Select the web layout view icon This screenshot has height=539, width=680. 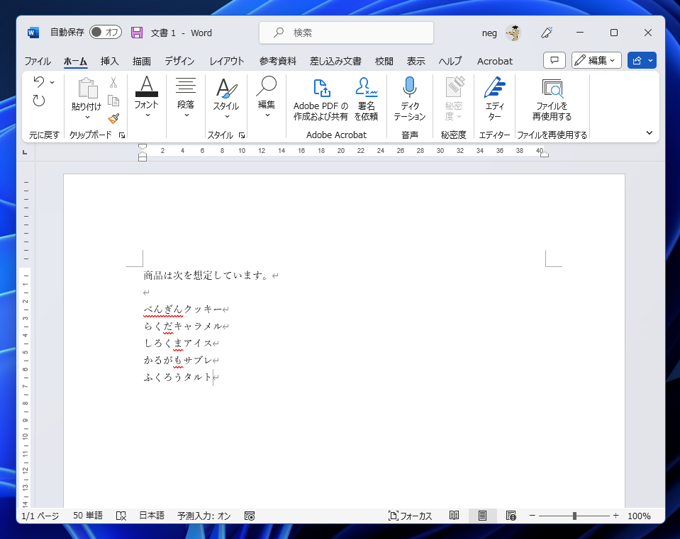(x=511, y=515)
